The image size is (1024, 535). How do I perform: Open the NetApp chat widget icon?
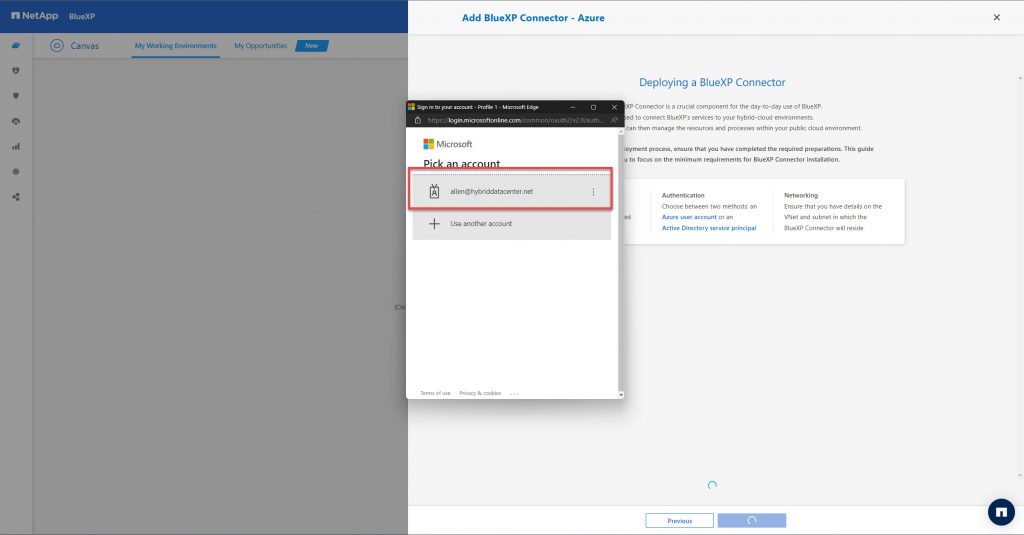[1001, 512]
